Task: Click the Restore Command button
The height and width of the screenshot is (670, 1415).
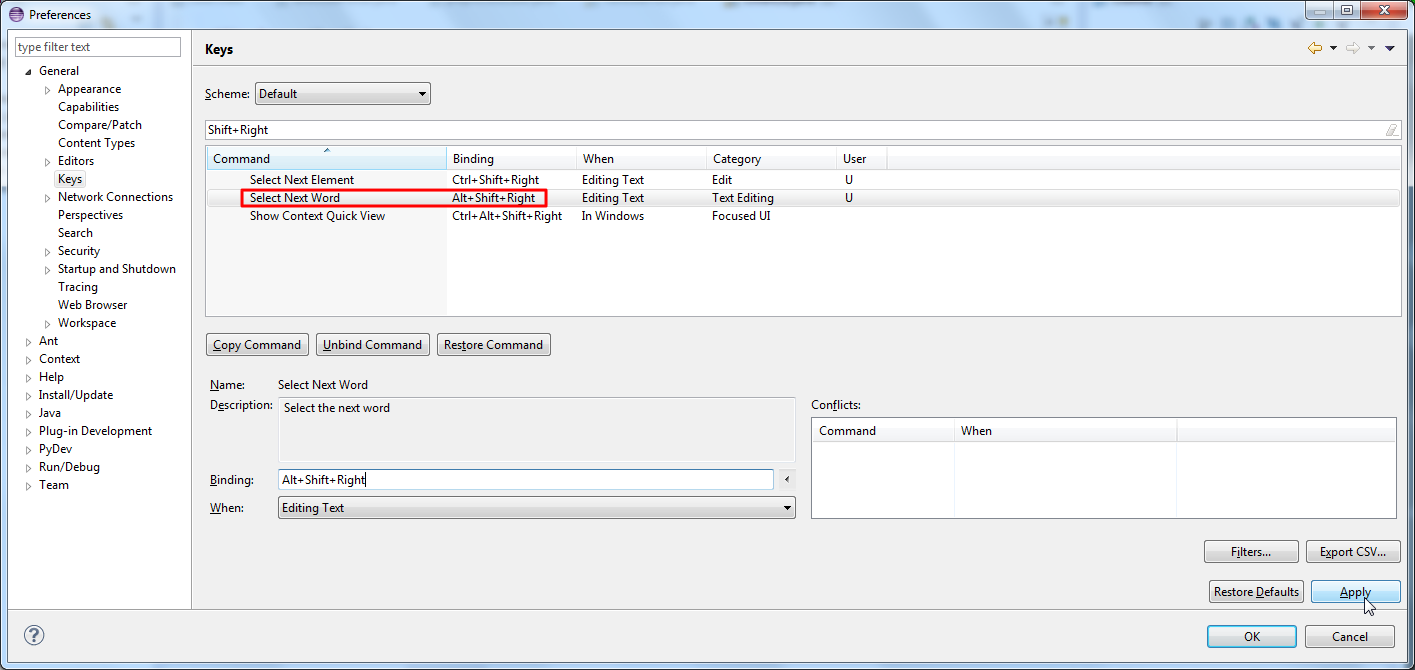Action: click(493, 345)
